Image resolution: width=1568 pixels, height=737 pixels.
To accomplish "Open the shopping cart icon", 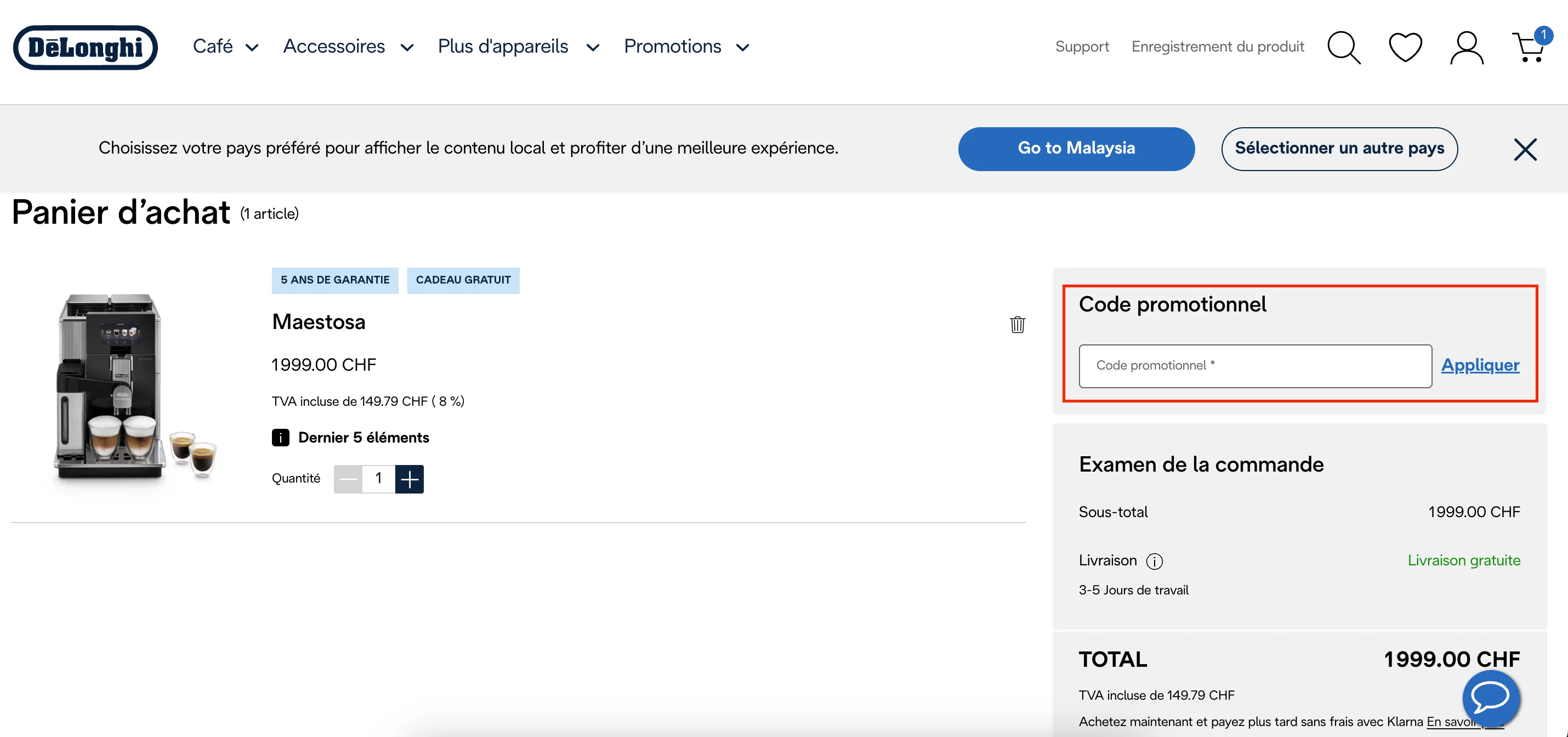I will (1528, 48).
